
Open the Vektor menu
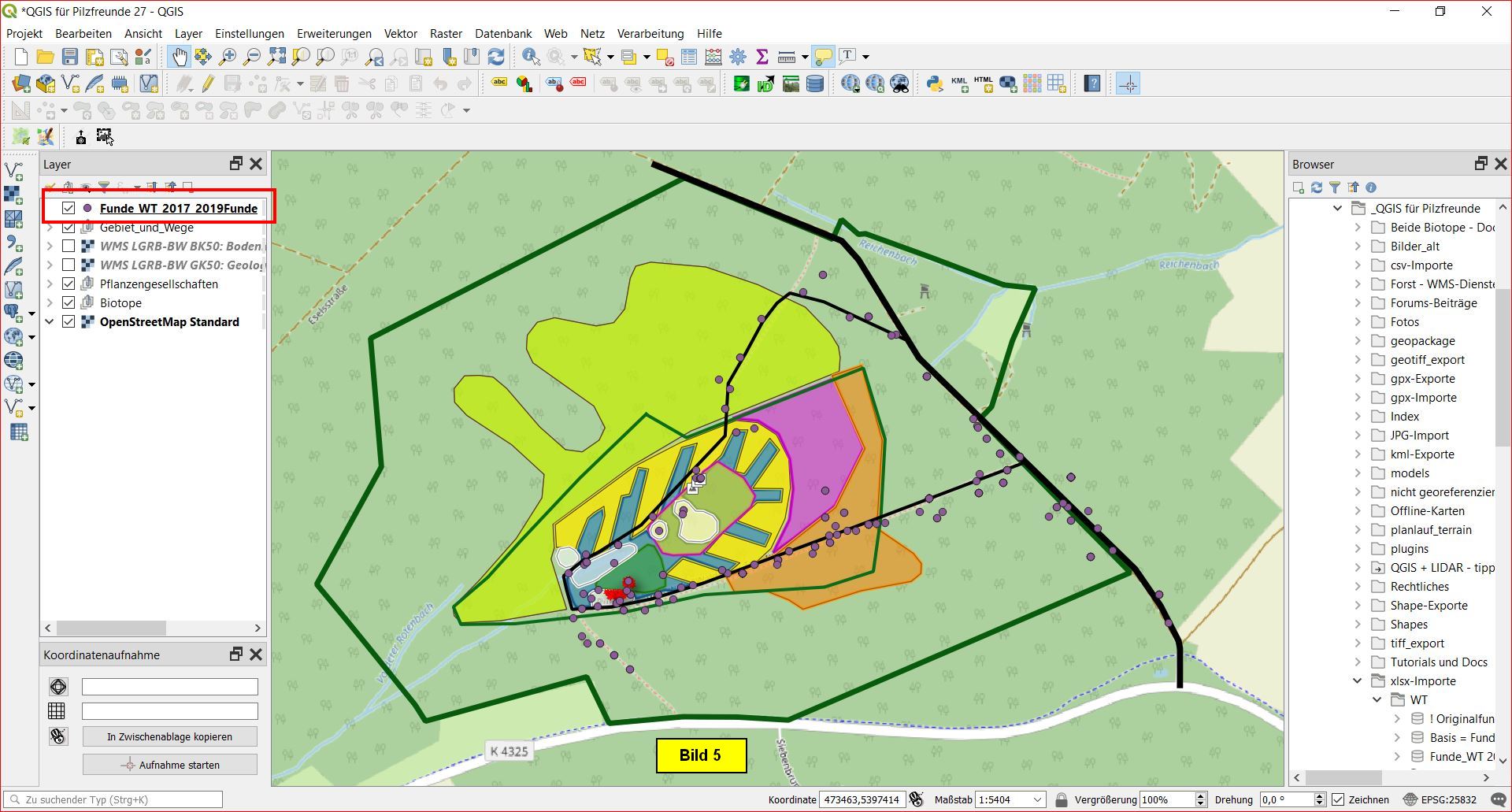point(400,34)
